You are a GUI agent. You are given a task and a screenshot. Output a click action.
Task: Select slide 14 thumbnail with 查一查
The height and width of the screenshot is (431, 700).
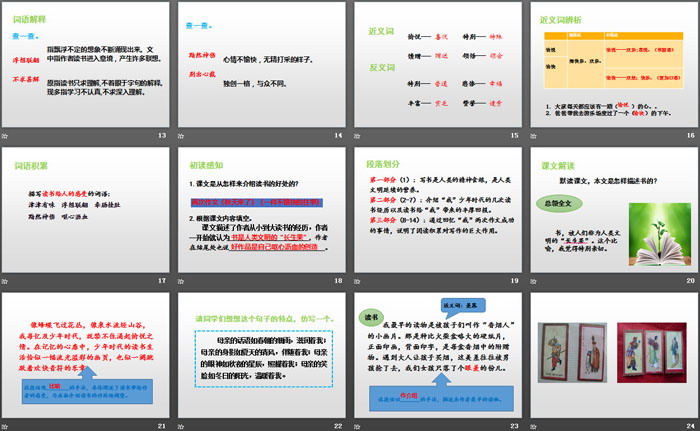pos(262,65)
